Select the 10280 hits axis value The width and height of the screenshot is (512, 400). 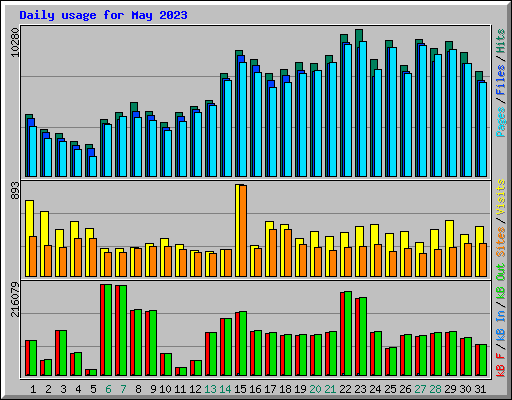click(x=15, y=42)
